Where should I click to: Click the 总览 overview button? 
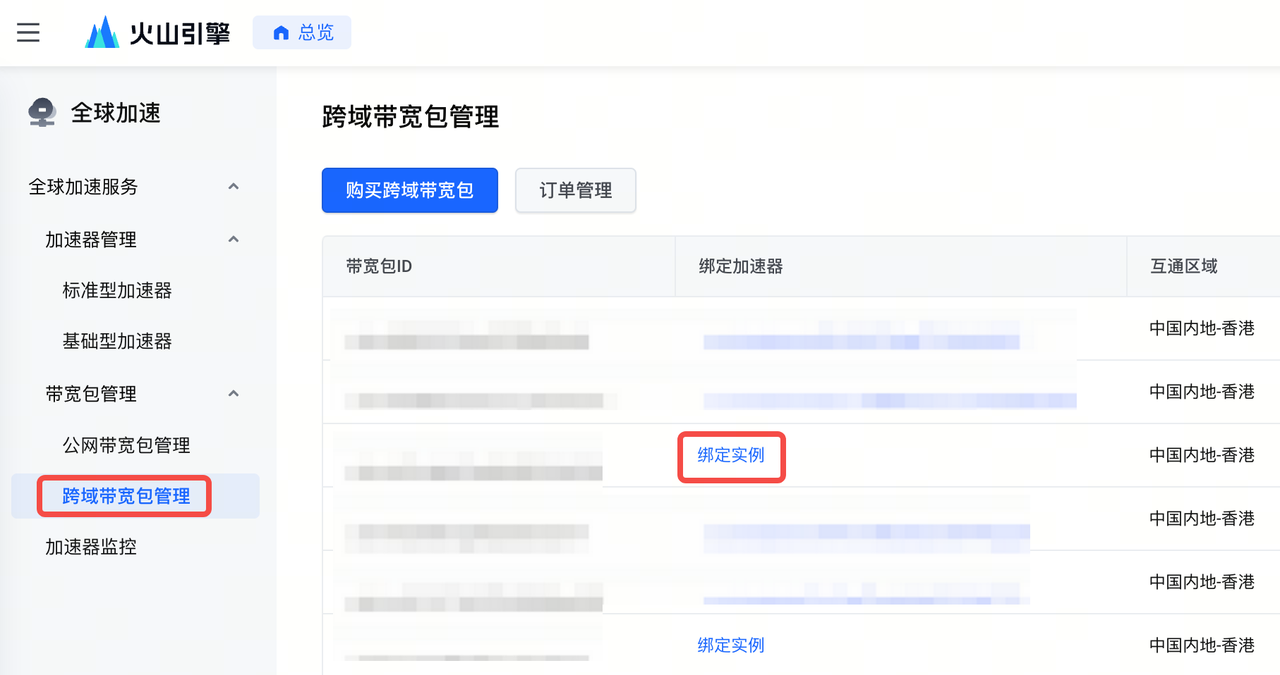point(302,33)
